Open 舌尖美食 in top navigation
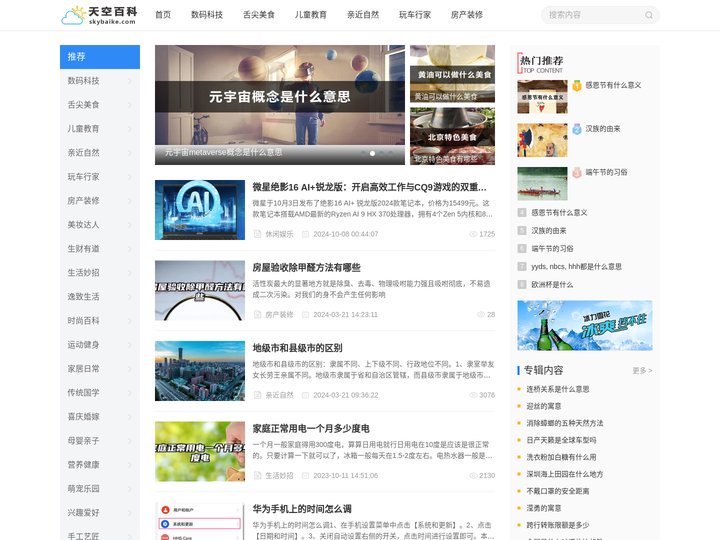 (x=259, y=15)
